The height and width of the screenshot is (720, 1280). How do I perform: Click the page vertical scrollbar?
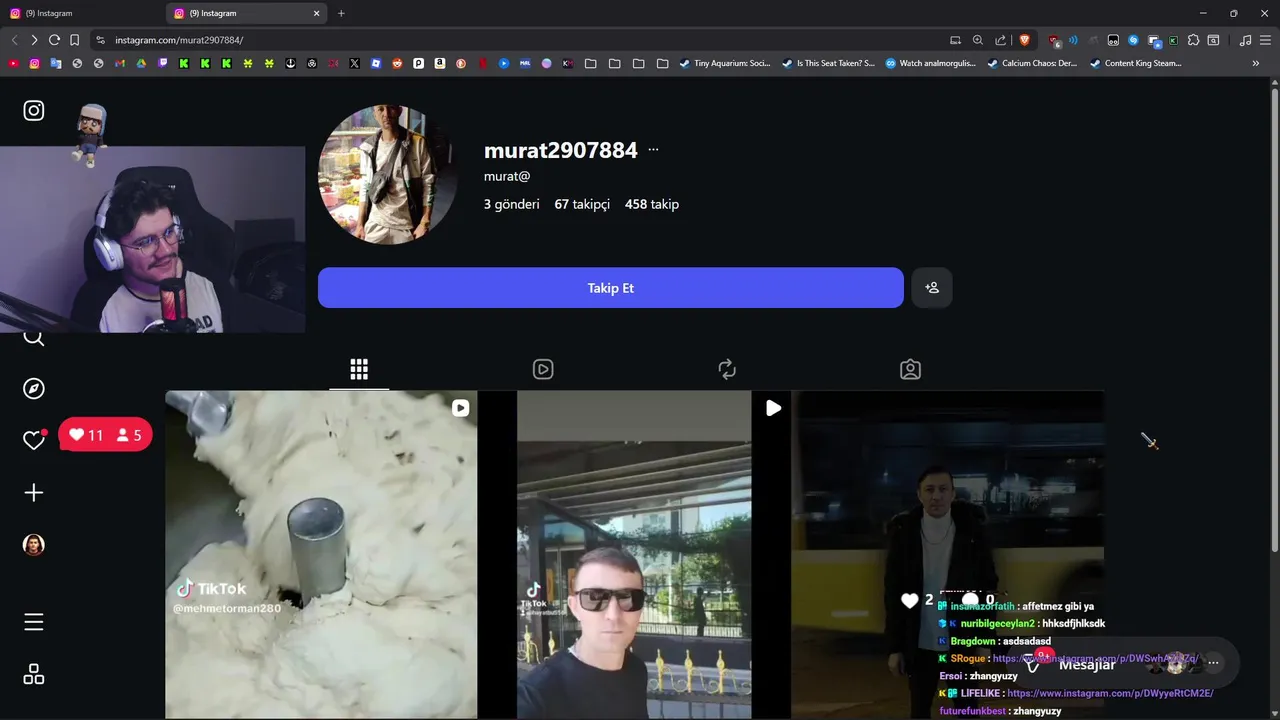coord(1275,320)
